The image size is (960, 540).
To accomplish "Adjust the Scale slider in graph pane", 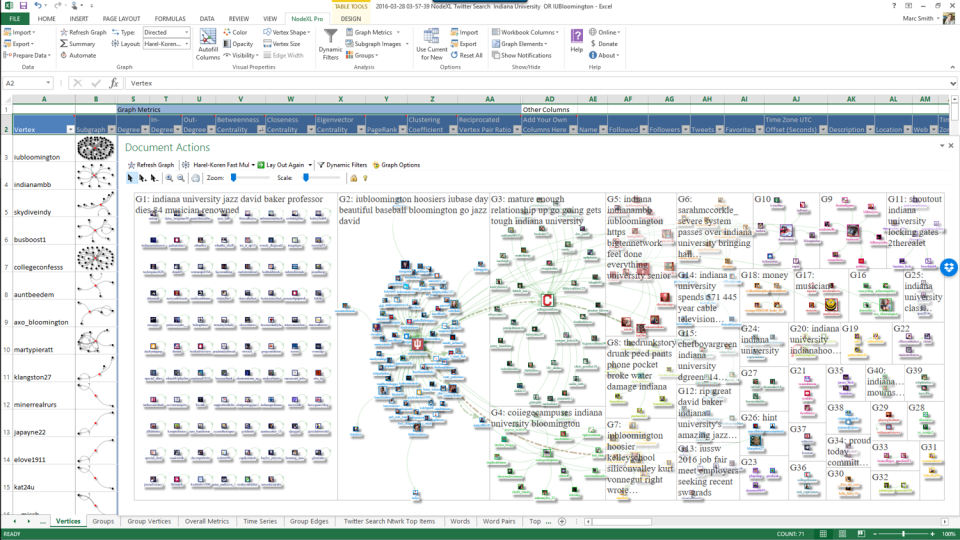I will click(x=306, y=178).
